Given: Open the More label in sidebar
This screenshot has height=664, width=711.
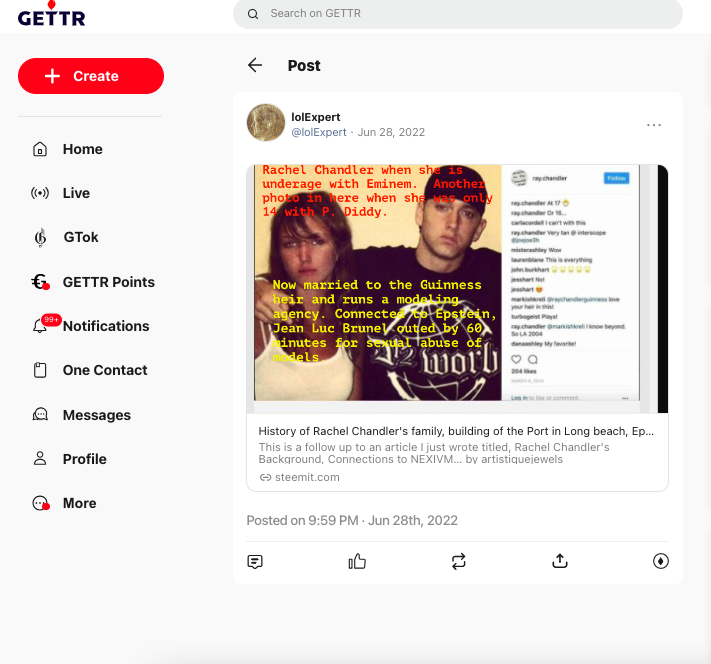Looking at the screenshot, I should (80, 503).
